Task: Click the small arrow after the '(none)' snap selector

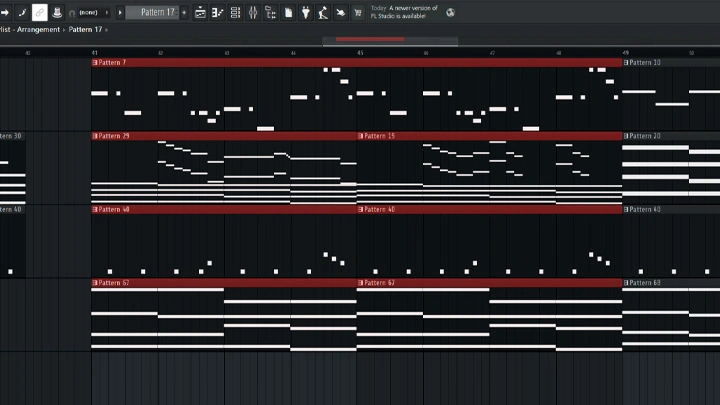Action: [107, 13]
